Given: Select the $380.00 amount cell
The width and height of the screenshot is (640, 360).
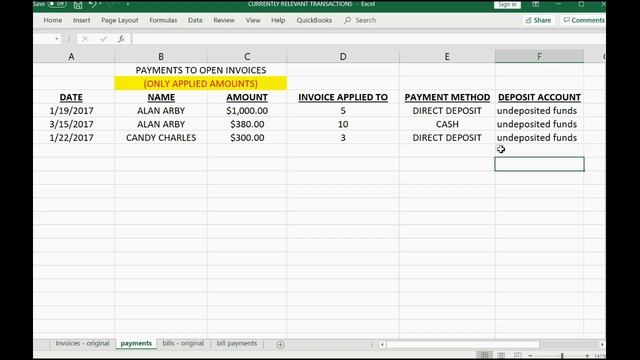Looking at the screenshot, I should (247, 124).
